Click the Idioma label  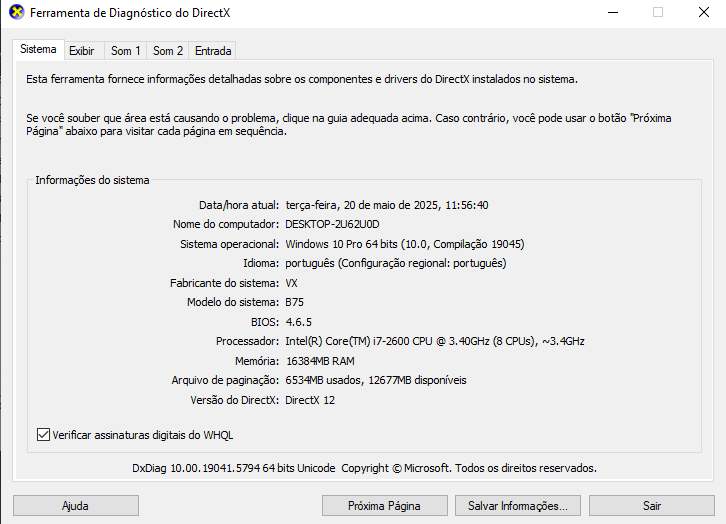pyautogui.click(x=261, y=263)
